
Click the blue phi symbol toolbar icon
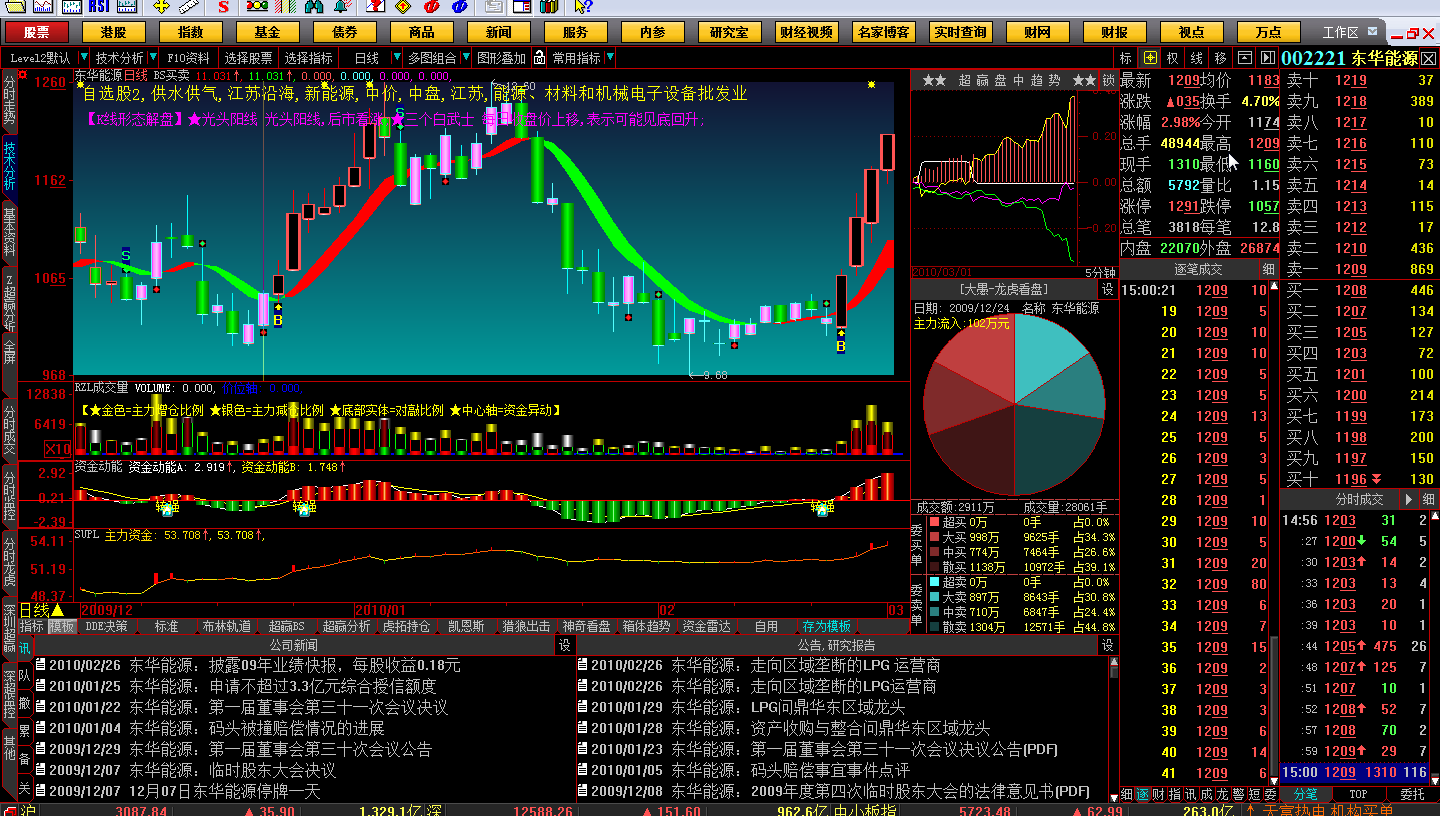tap(459, 7)
